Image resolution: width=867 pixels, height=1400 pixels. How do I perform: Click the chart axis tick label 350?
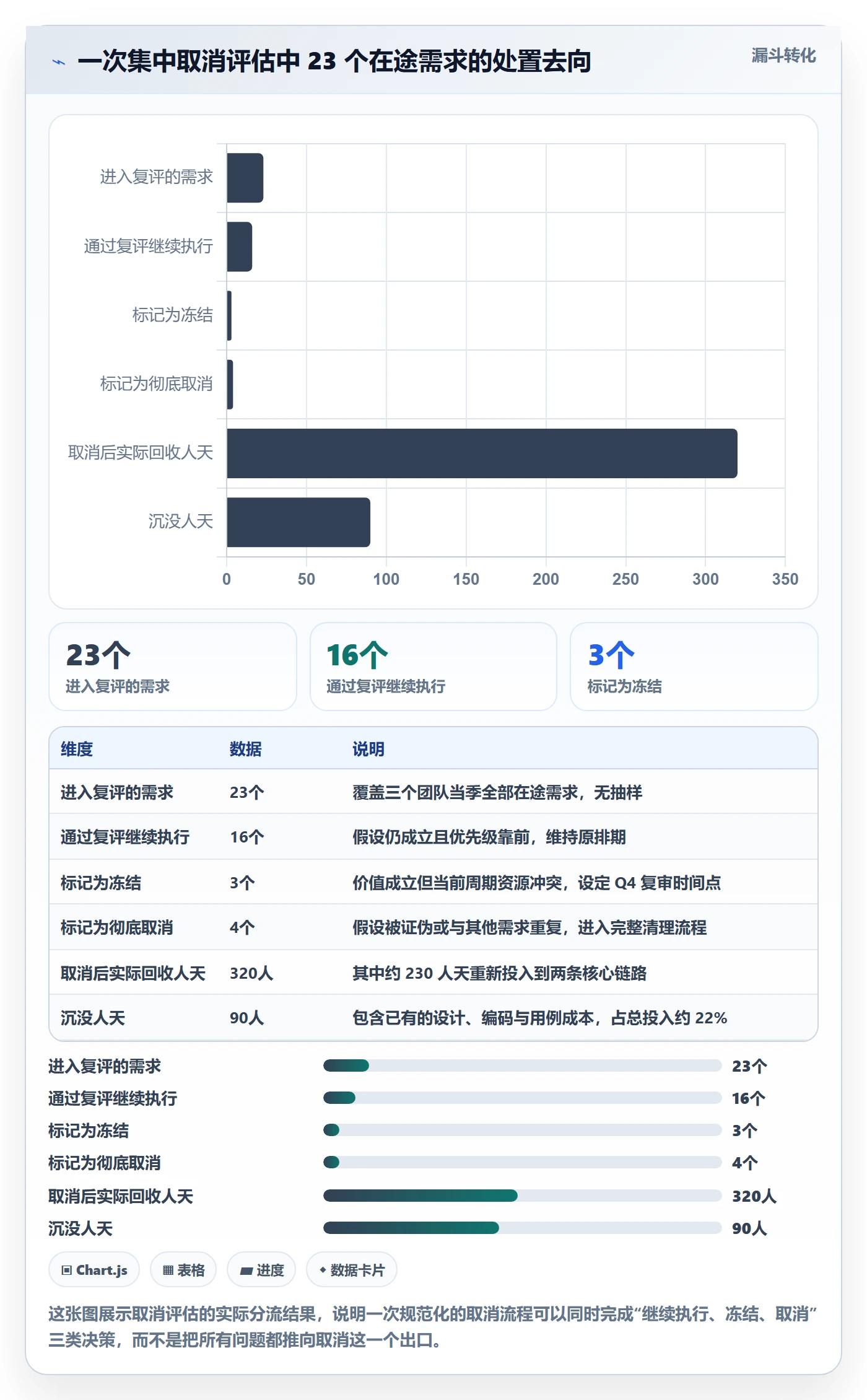(x=785, y=579)
